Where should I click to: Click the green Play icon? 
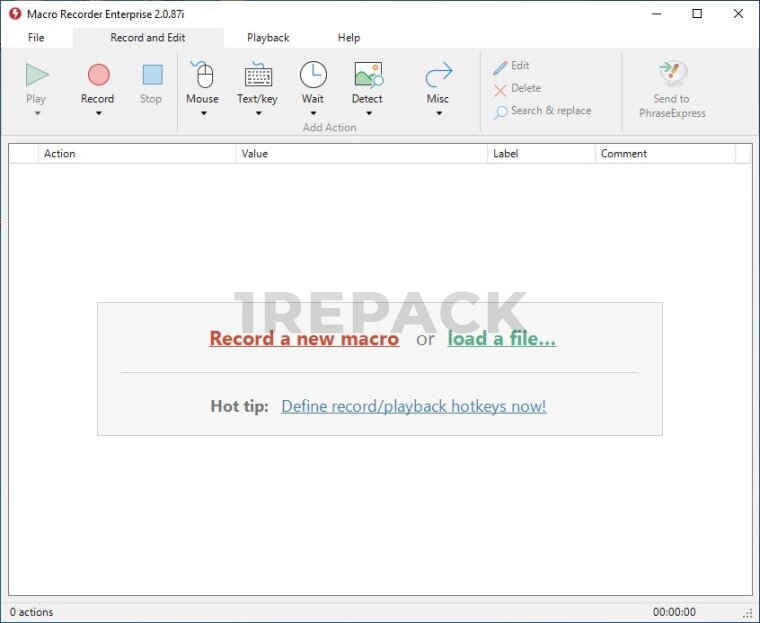pos(37,75)
